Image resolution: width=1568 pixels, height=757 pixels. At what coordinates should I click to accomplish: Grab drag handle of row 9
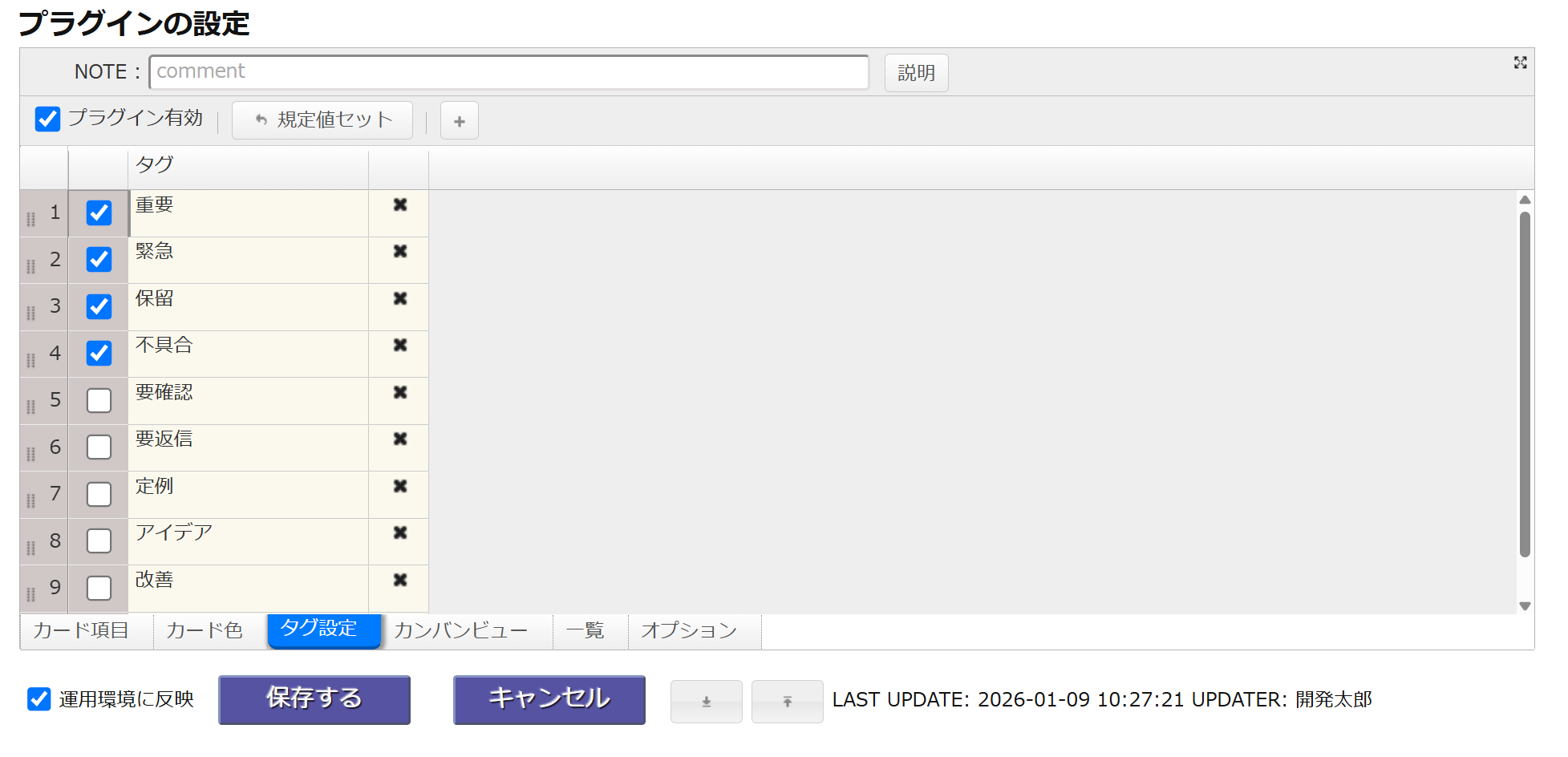tap(31, 594)
